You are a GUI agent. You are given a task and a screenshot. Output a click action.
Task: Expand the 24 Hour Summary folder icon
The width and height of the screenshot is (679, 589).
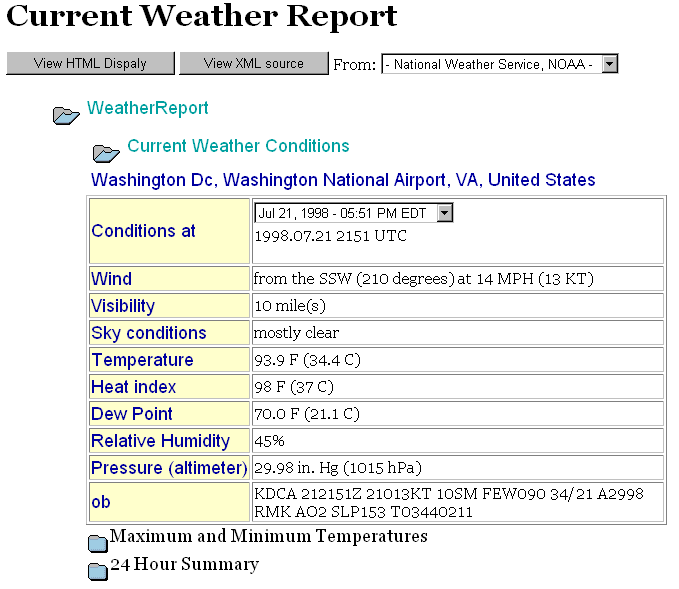coord(97,571)
